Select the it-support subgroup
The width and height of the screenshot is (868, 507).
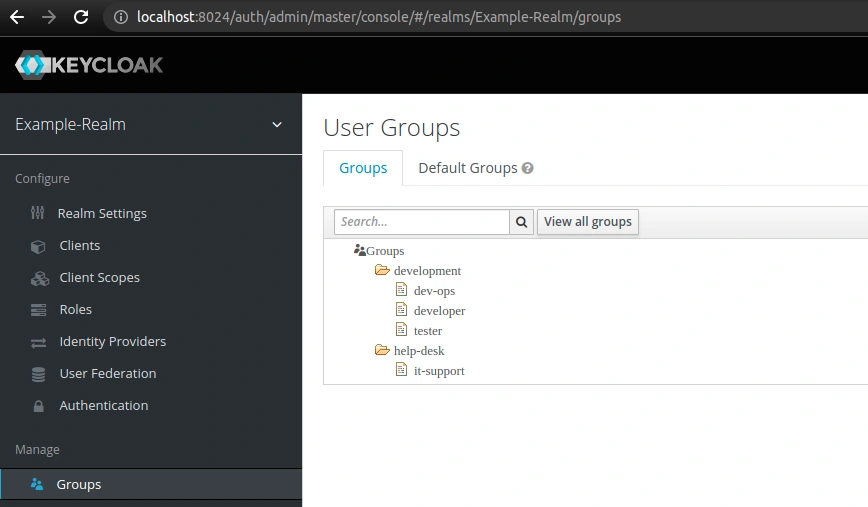point(439,370)
